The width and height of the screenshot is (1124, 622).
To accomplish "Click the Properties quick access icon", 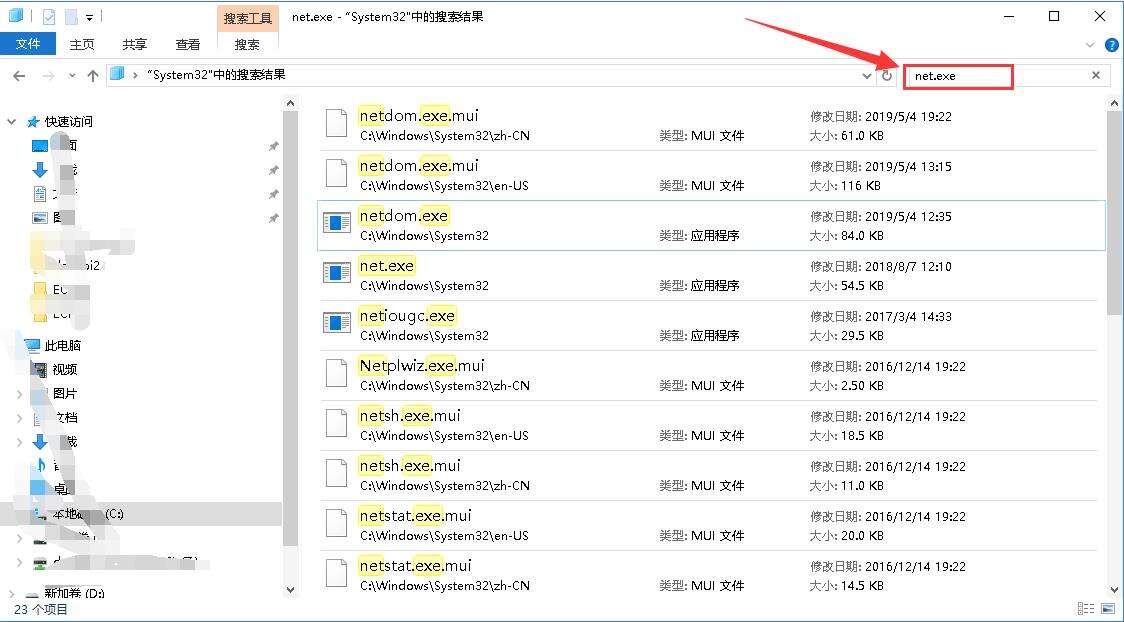I will [x=49, y=16].
